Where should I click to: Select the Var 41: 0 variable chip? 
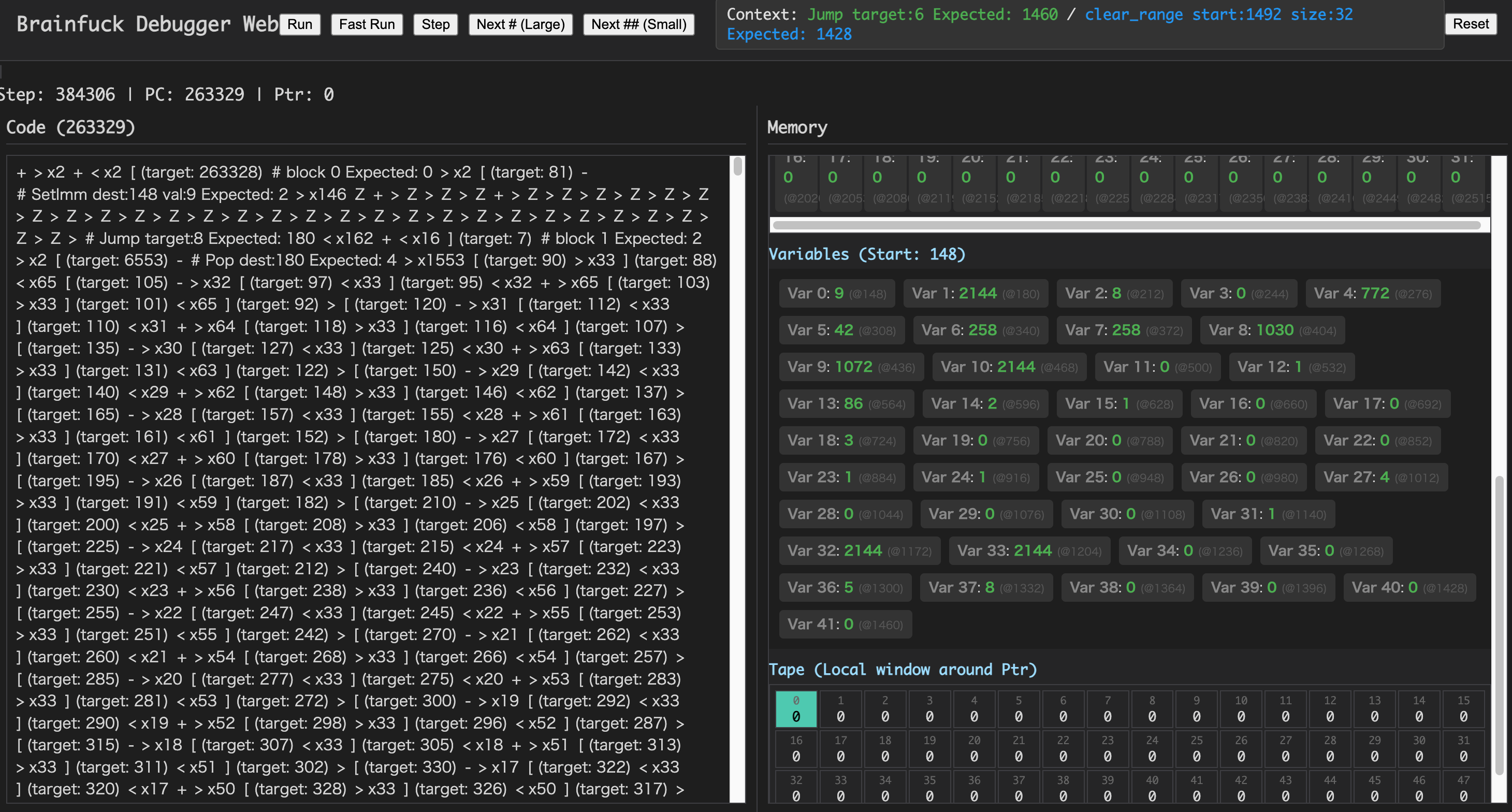[x=845, y=624]
